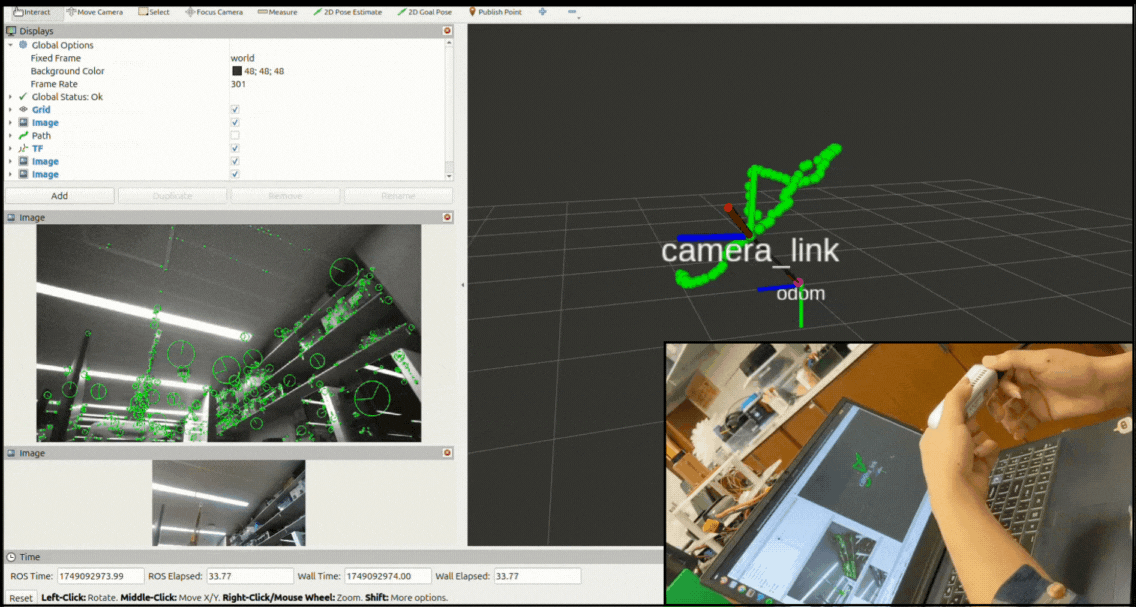Viewport: 1136px width, 607px height.
Task: Click the last Image display icon in list
Action: click(x=22, y=175)
